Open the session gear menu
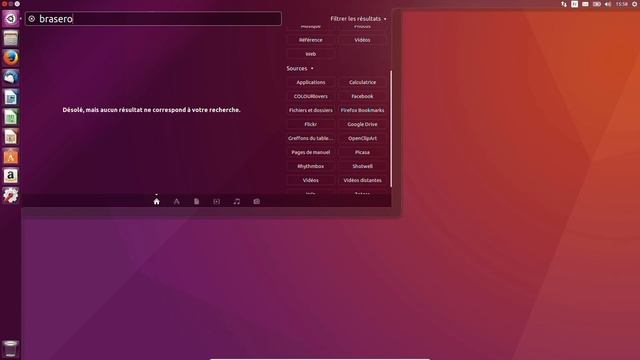 pos(635,4)
